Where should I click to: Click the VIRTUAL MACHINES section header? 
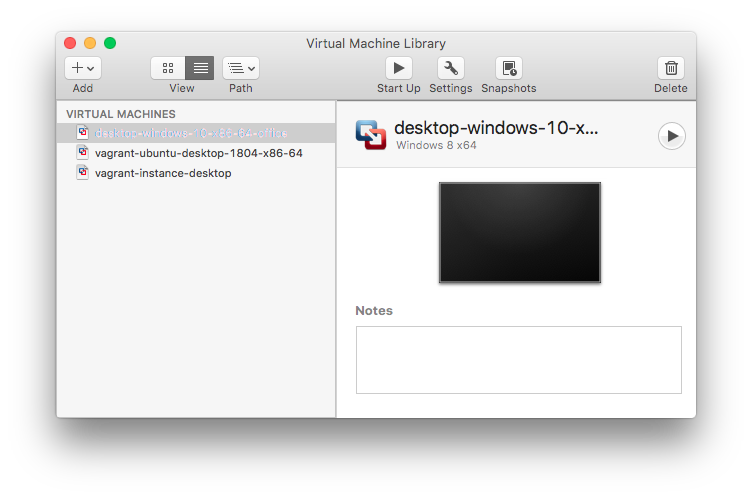coord(121,114)
